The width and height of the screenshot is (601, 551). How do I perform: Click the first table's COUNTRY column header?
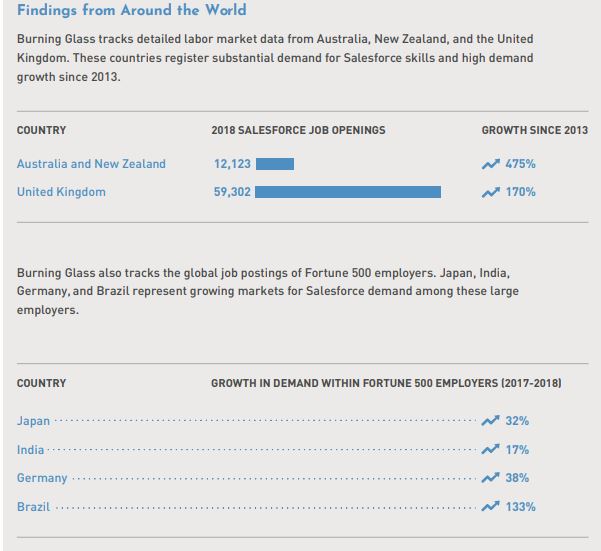coord(41,130)
